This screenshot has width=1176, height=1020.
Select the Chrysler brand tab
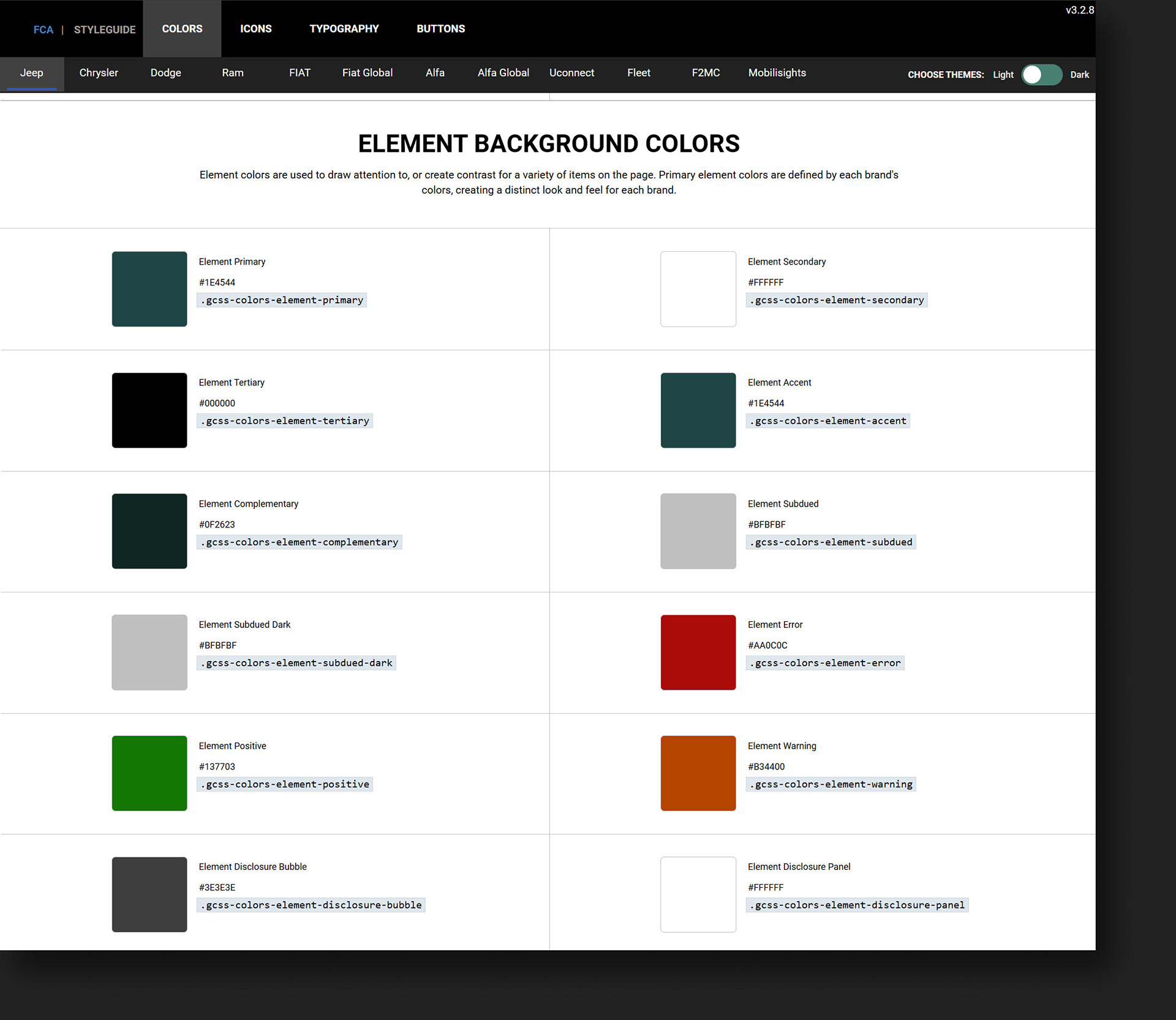99,73
